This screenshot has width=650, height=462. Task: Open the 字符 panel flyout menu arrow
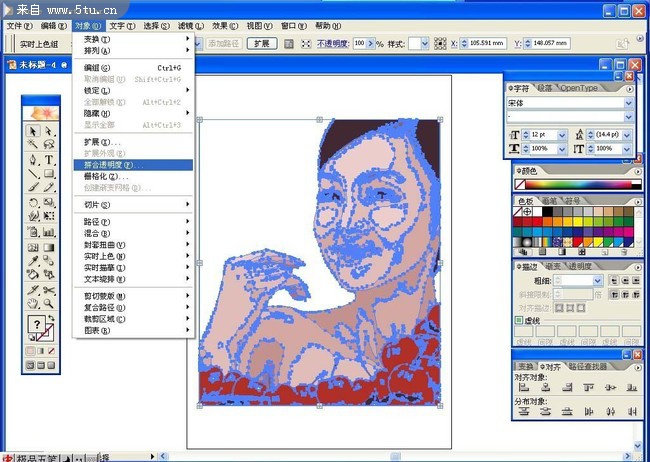(x=630, y=89)
